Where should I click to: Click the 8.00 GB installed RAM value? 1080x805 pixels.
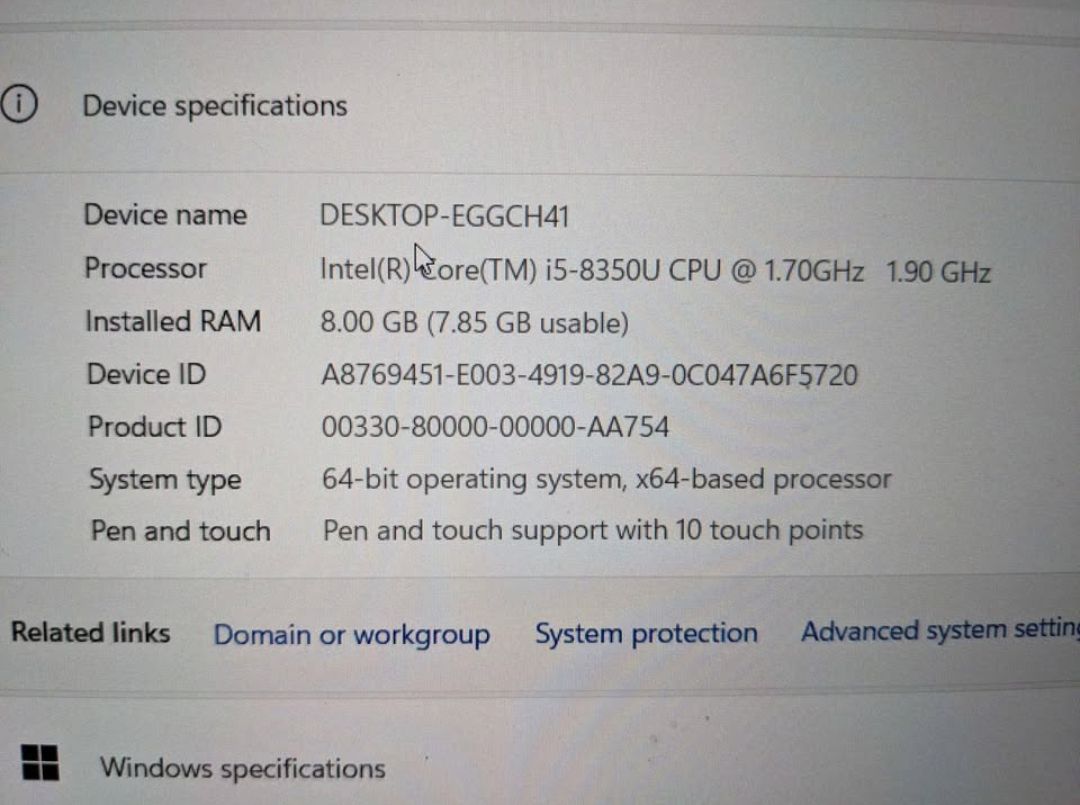pyautogui.click(x=475, y=322)
